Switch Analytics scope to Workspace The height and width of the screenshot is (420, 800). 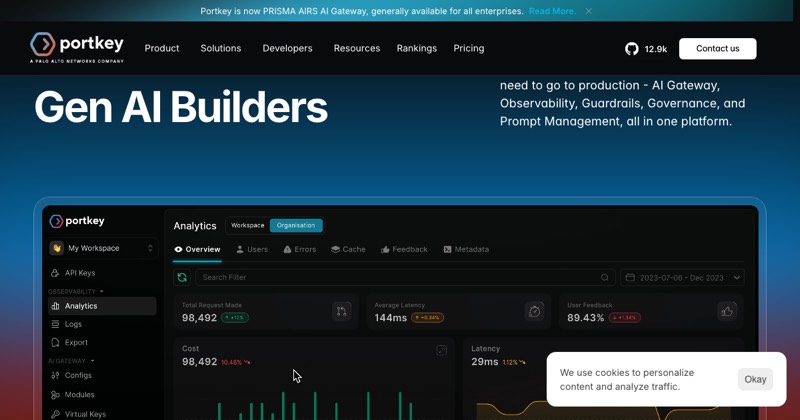[247, 225]
